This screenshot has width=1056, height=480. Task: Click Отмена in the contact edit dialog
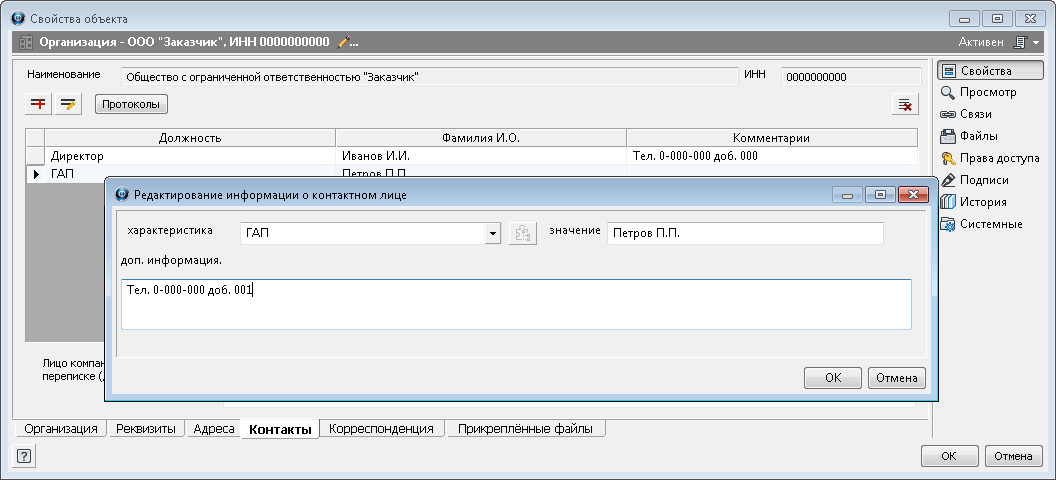pos(897,378)
